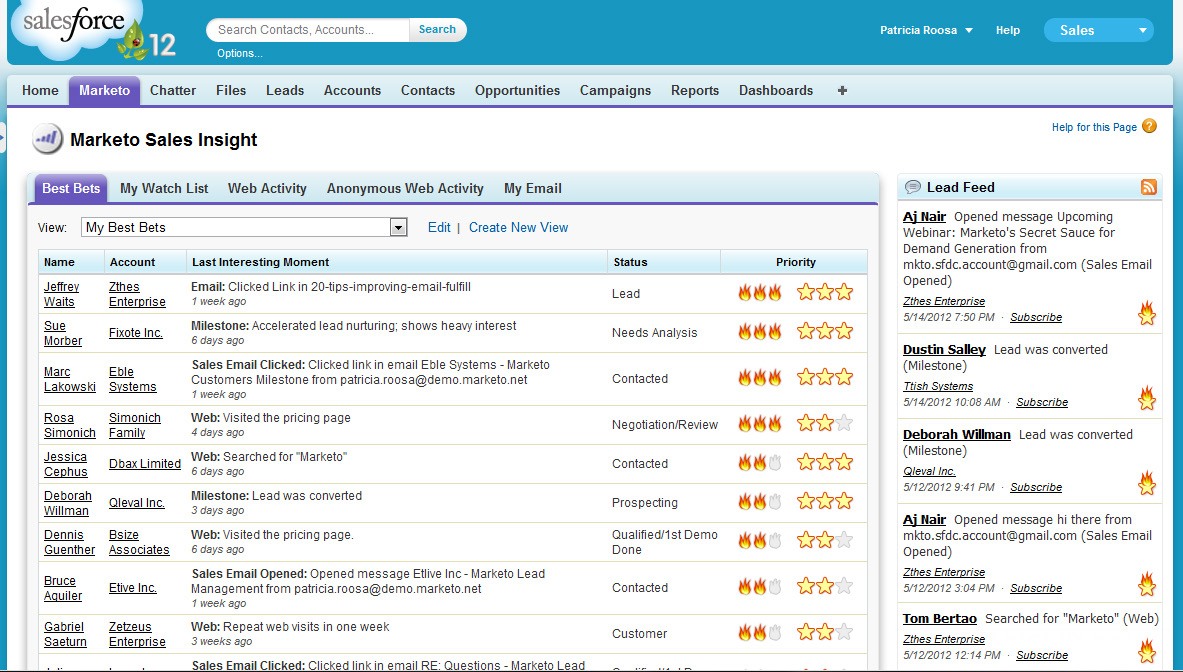Subscribe to Dustin Salley feed item
The image size is (1183, 672).
(x=1042, y=402)
